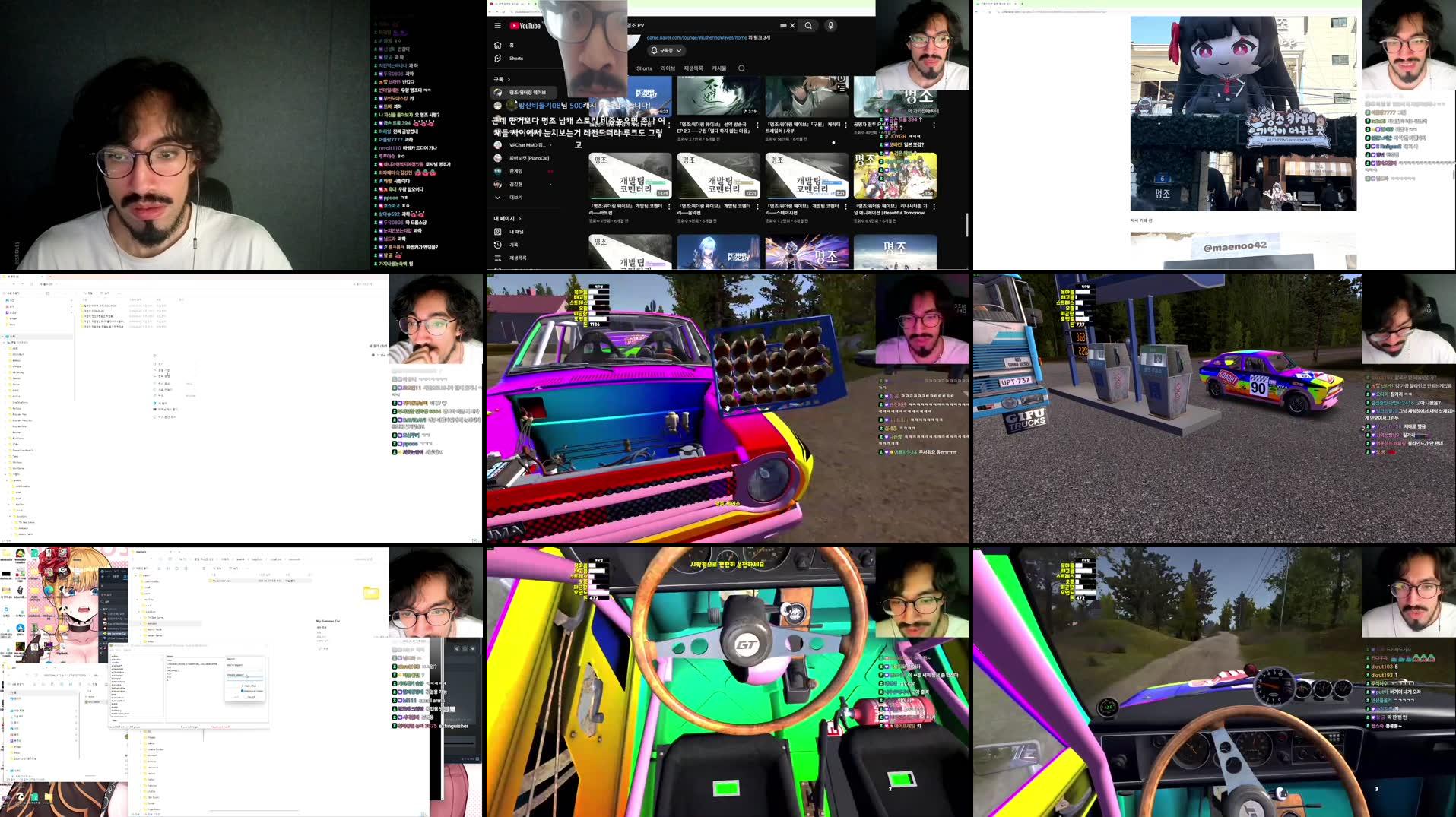
Task: Open the YouTube hamburger guide menu
Action: pos(497,26)
